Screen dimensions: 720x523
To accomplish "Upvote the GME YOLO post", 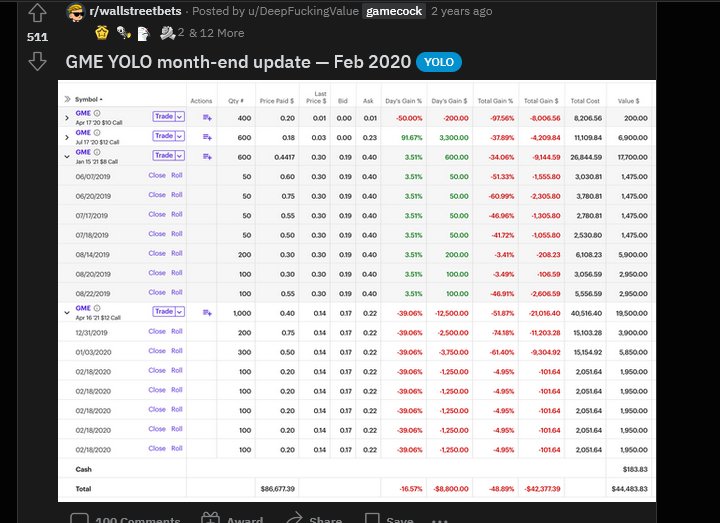I will tap(37, 13).
